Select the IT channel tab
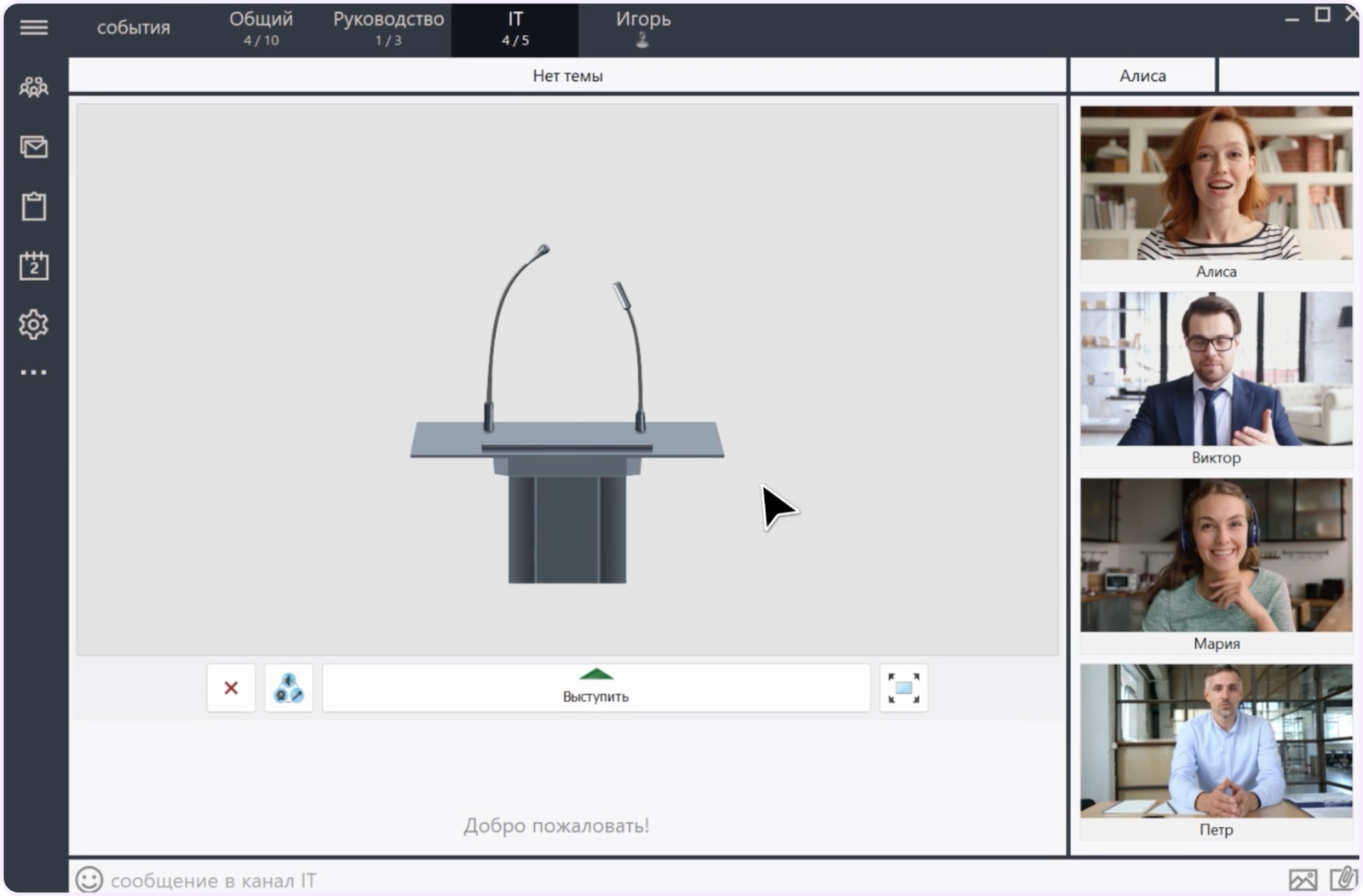This screenshot has height=896, width=1363. tap(515, 28)
